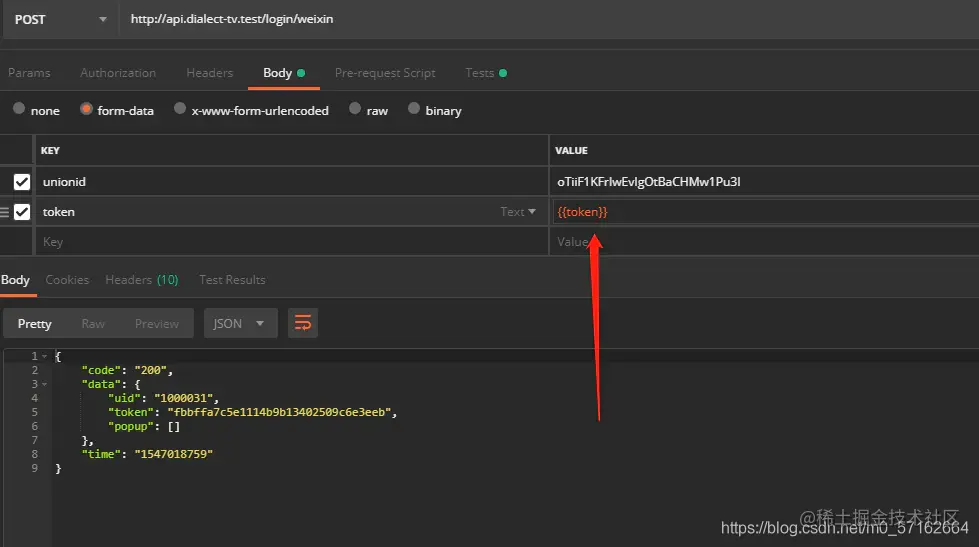Open the Pre-request Script tab

(x=385, y=73)
